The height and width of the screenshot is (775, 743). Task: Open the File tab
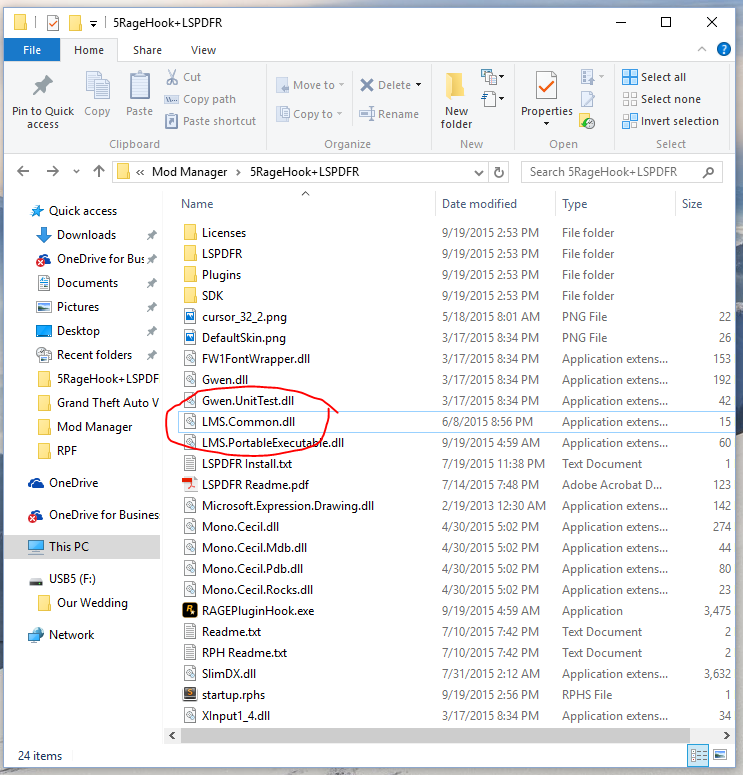pos(32,50)
